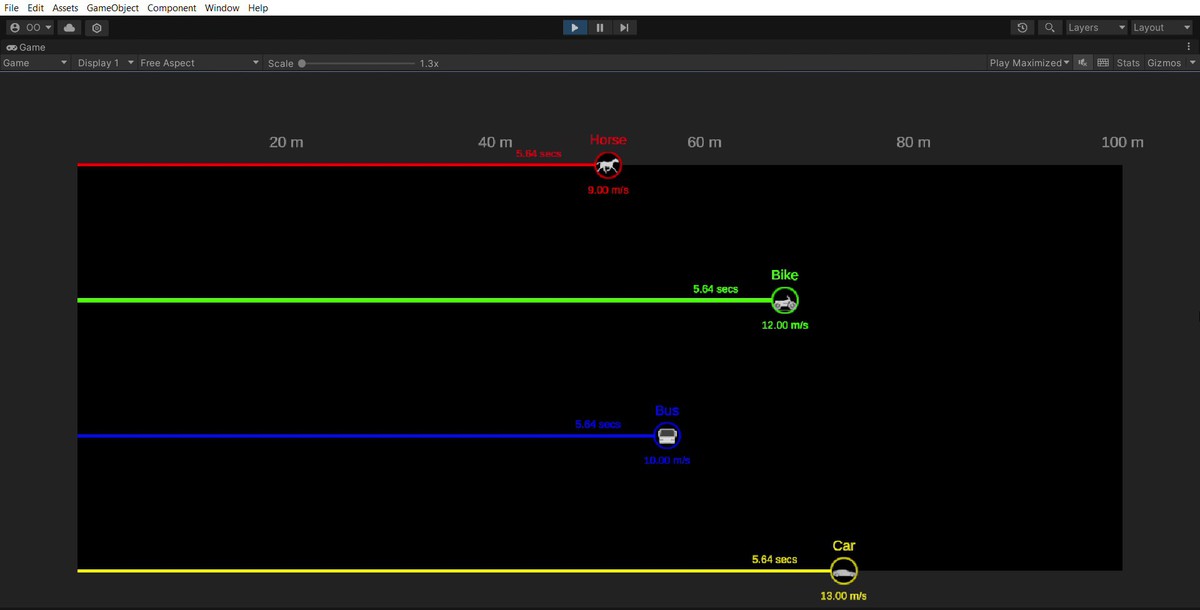The image size is (1200, 610).
Task: Open the Layout dropdown
Action: tap(1161, 28)
